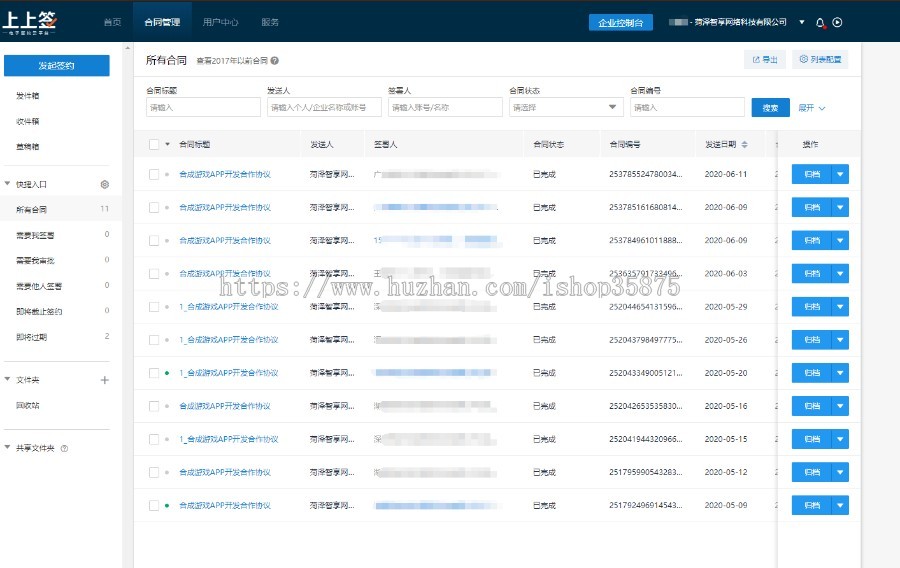Open the contract title link dated 2020-06-11

coord(225,174)
